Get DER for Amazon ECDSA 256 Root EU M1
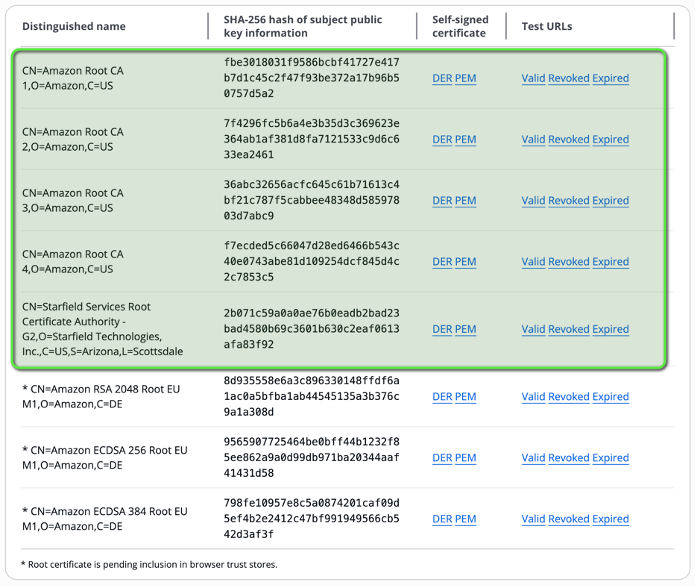 pos(444,459)
